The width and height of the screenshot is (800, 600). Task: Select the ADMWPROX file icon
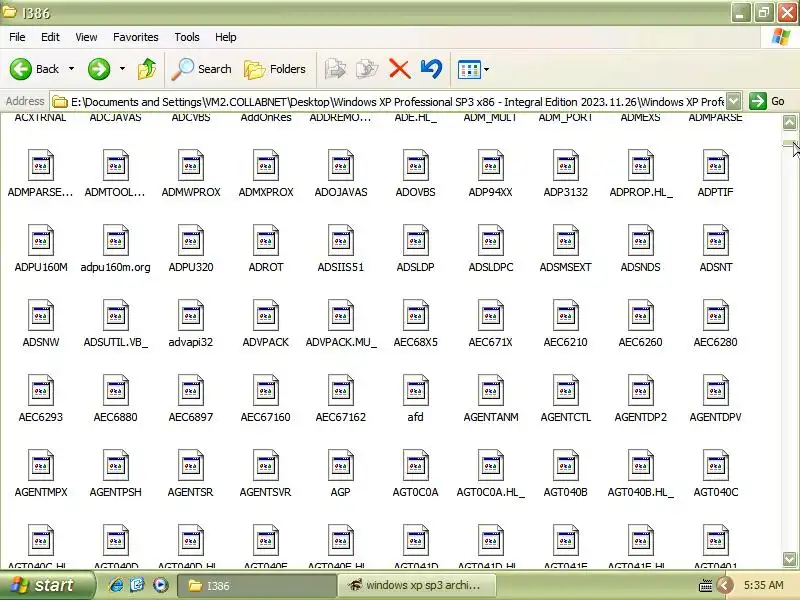191,165
